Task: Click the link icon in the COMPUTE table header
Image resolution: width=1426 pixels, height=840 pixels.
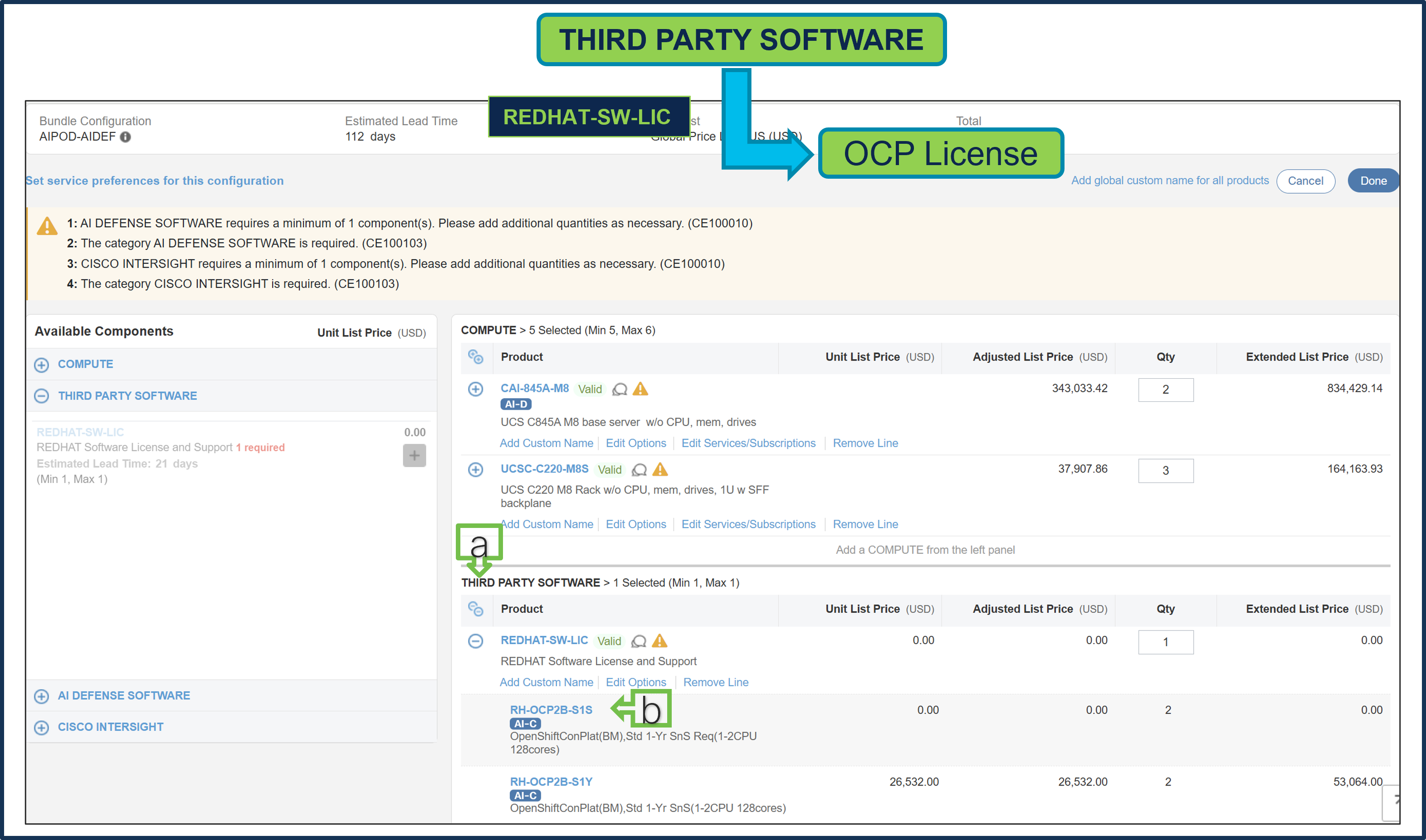Action: point(475,357)
